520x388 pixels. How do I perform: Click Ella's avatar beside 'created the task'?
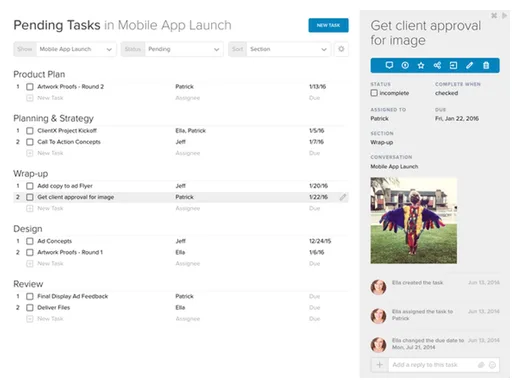[x=378, y=287]
